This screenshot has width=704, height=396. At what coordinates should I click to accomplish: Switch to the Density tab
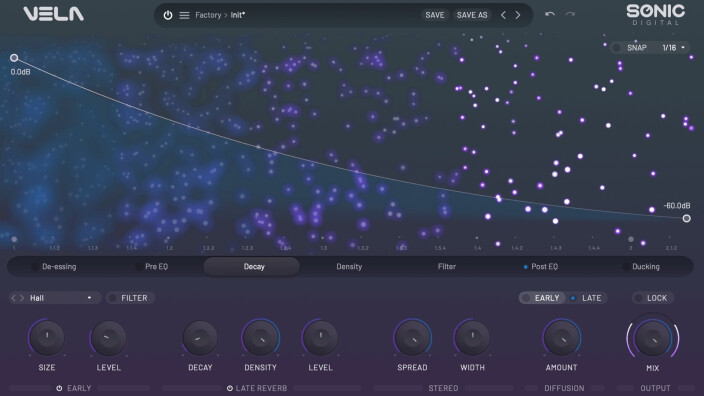349,267
